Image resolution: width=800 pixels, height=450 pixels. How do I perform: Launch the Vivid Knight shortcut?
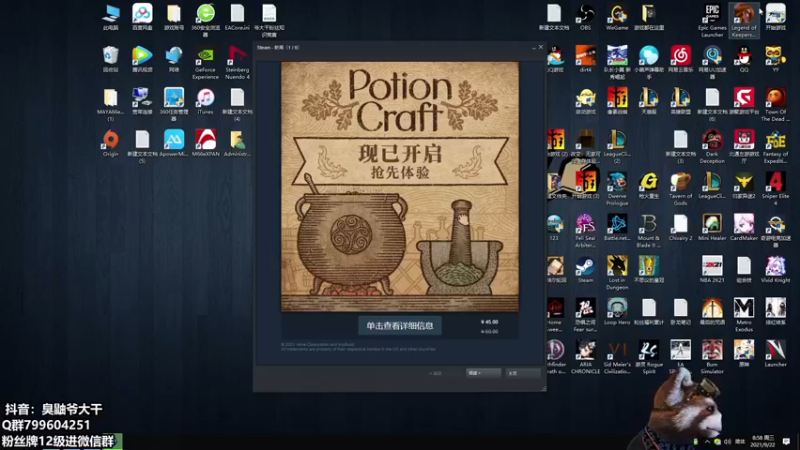click(x=775, y=269)
